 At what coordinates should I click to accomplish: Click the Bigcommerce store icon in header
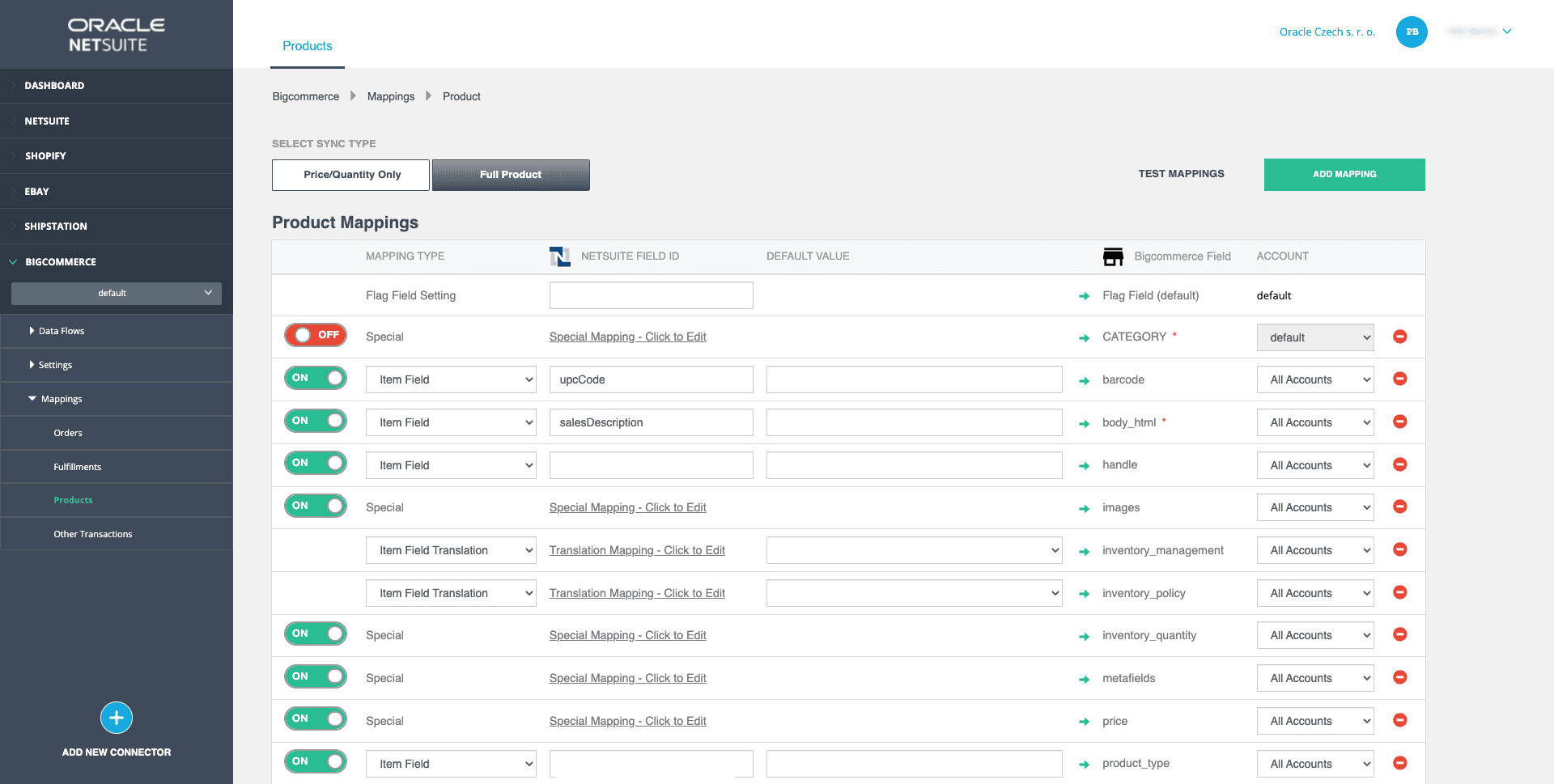click(x=1113, y=256)
